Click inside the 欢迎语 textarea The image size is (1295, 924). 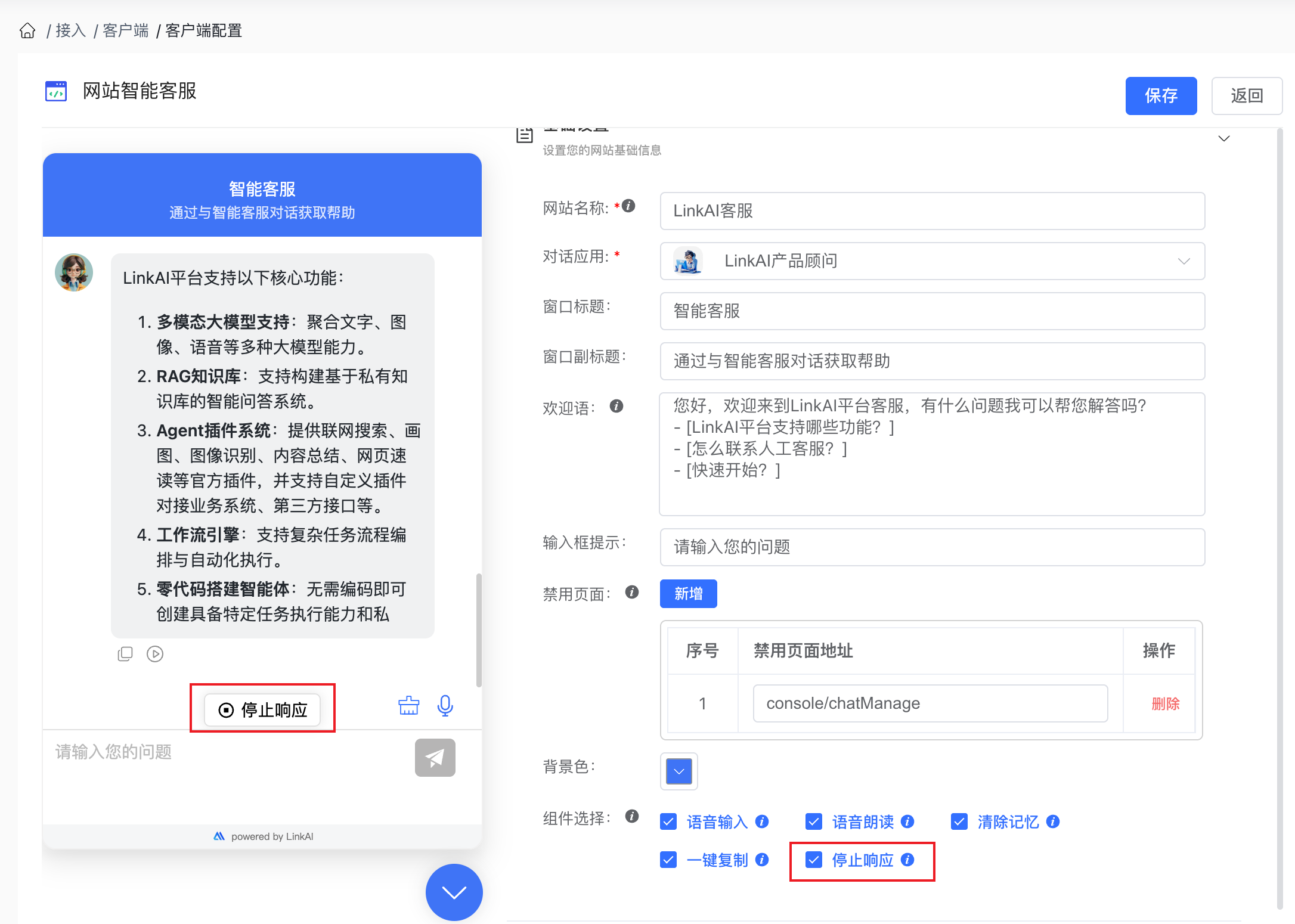932,454
